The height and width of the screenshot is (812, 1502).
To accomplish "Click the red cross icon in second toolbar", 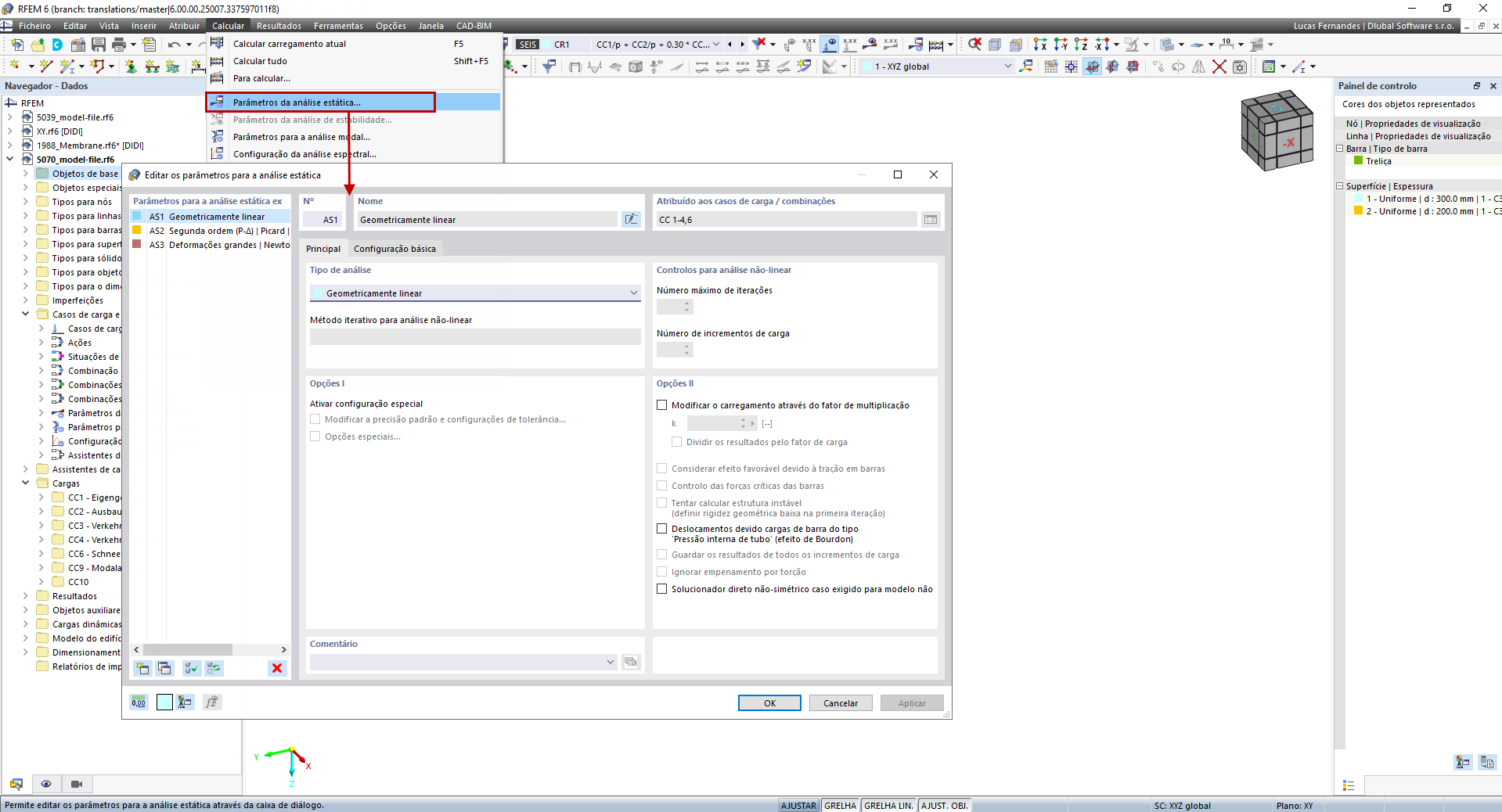I will (1219, 66).
